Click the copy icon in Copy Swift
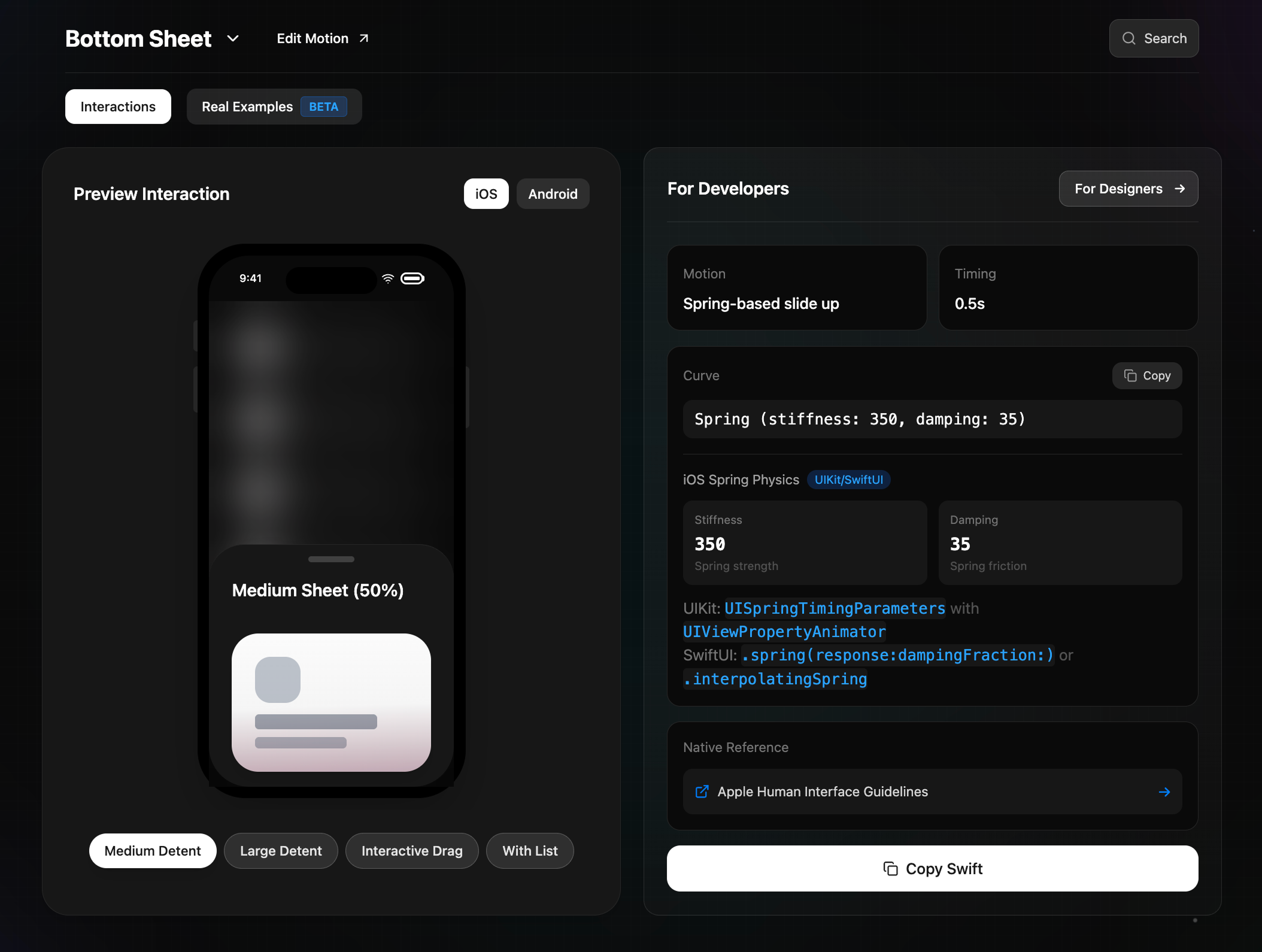 pos(890,868)
